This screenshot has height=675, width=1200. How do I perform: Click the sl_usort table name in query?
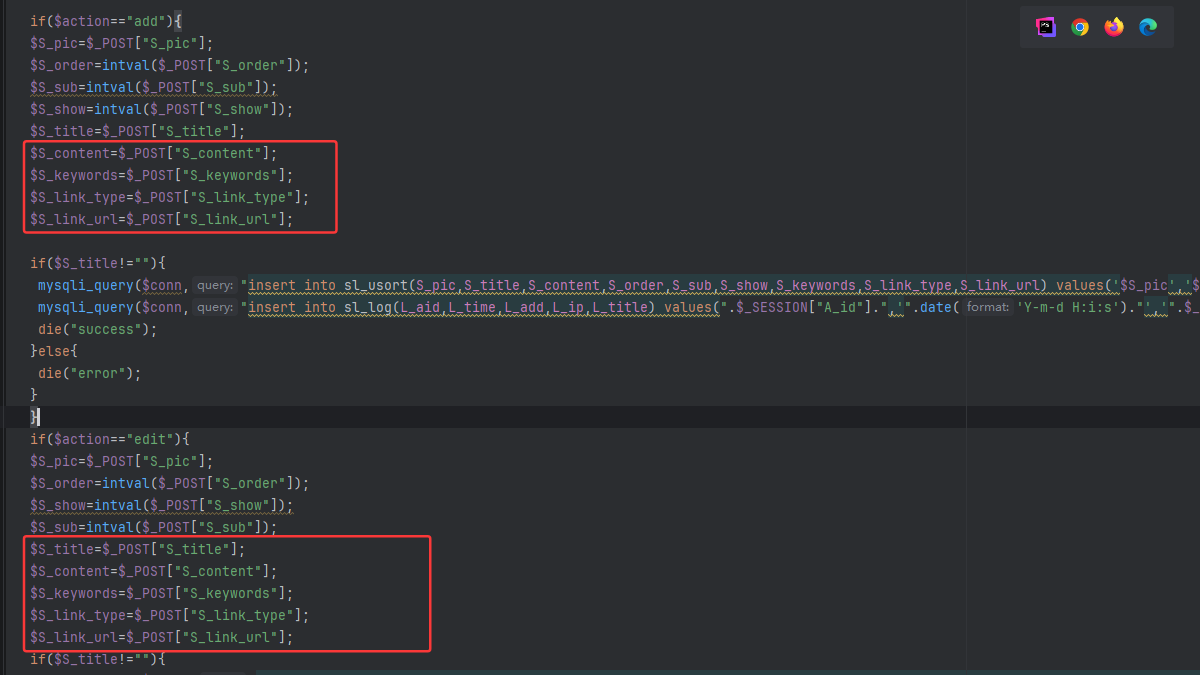click(x=376, y=285)
